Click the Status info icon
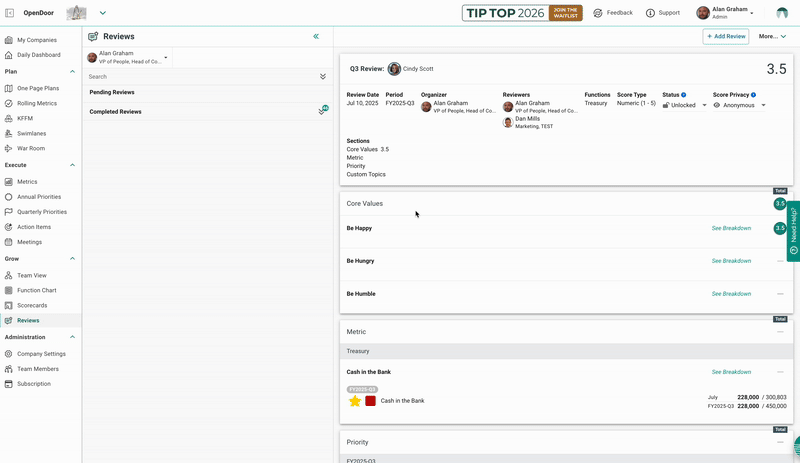The image size is (800, 463). [684, 95]
